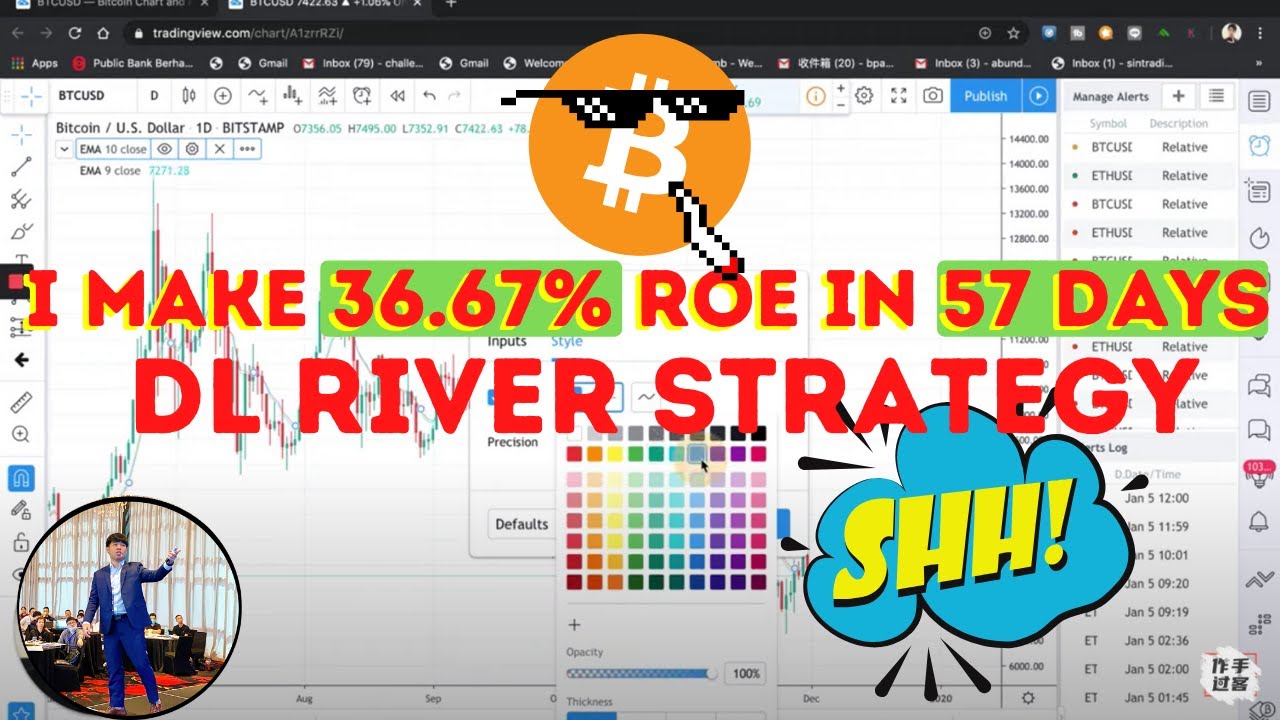Click the browser home button
Viewport: 1280px width, 720px height.
103,33
